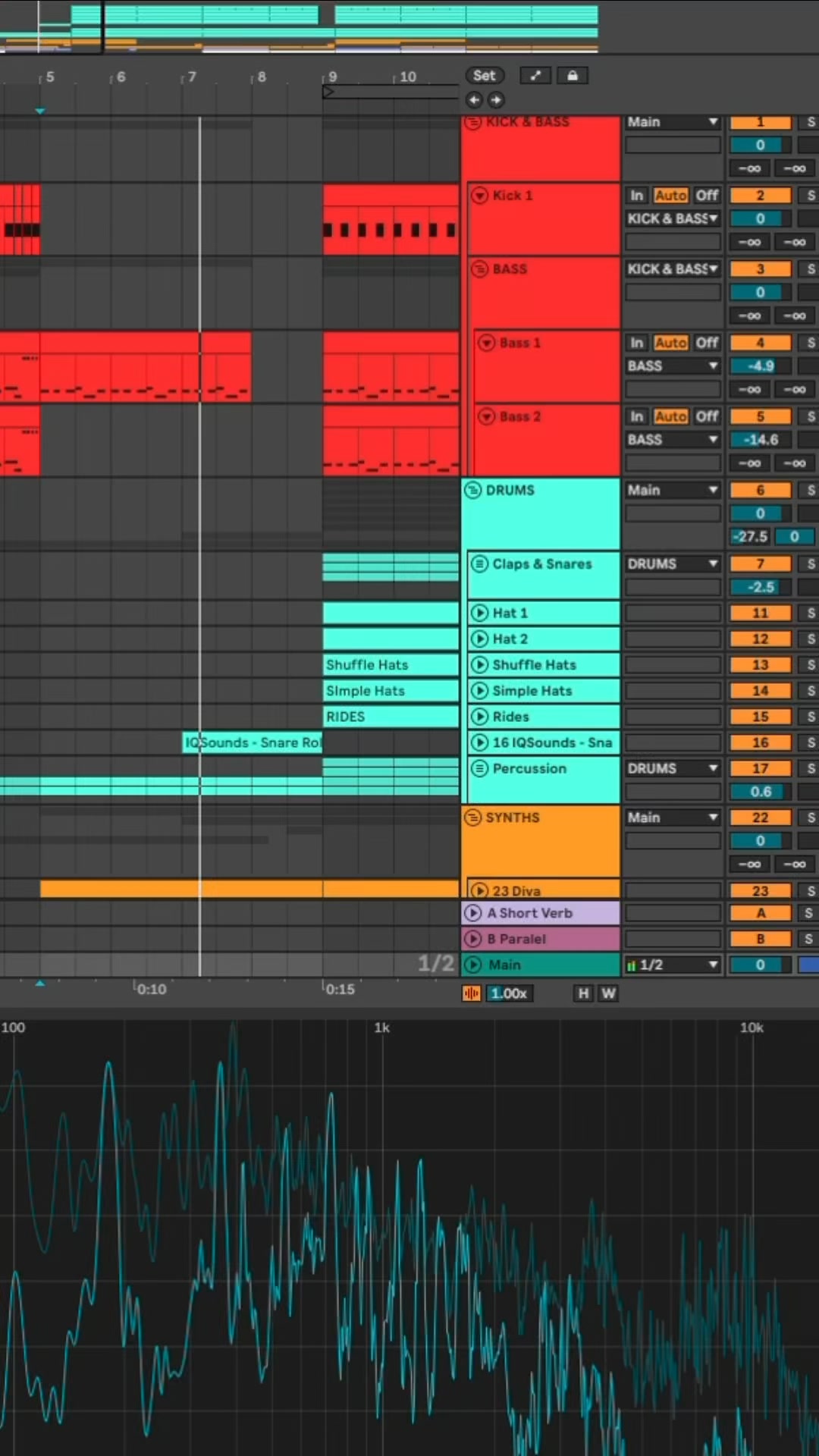
Task: Select the IQSounds Snare Roll clip
Action: 252,742
